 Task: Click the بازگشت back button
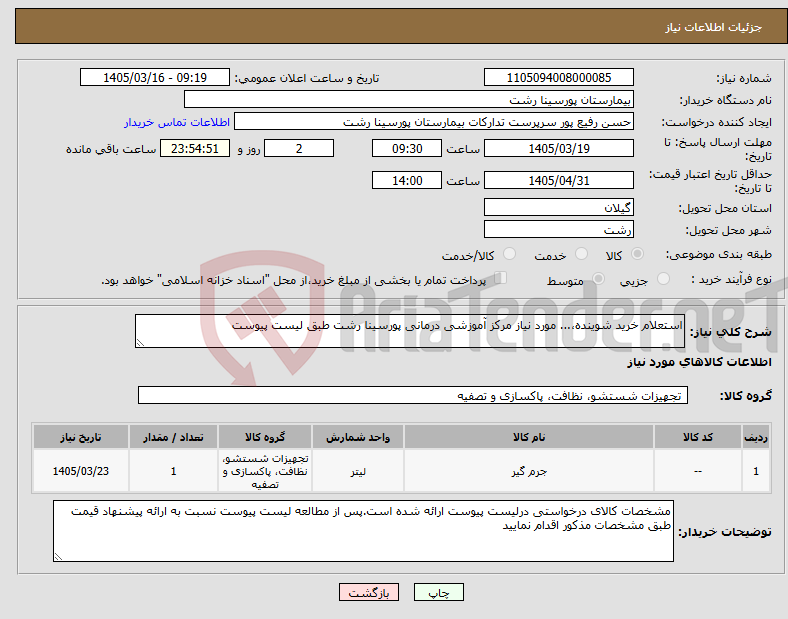(x=369, y=592)
